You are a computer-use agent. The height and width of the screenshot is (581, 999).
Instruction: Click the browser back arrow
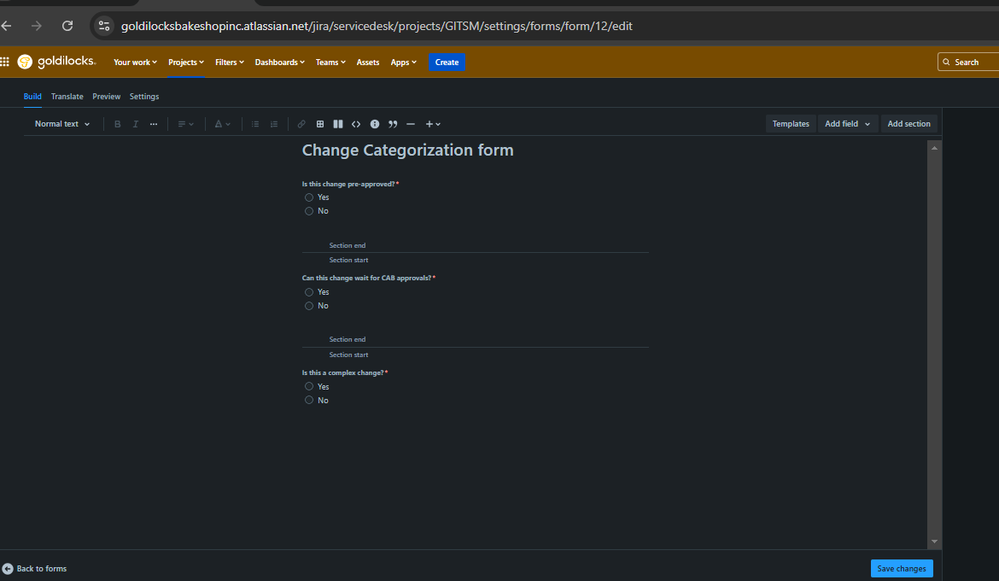coord(6,26)
